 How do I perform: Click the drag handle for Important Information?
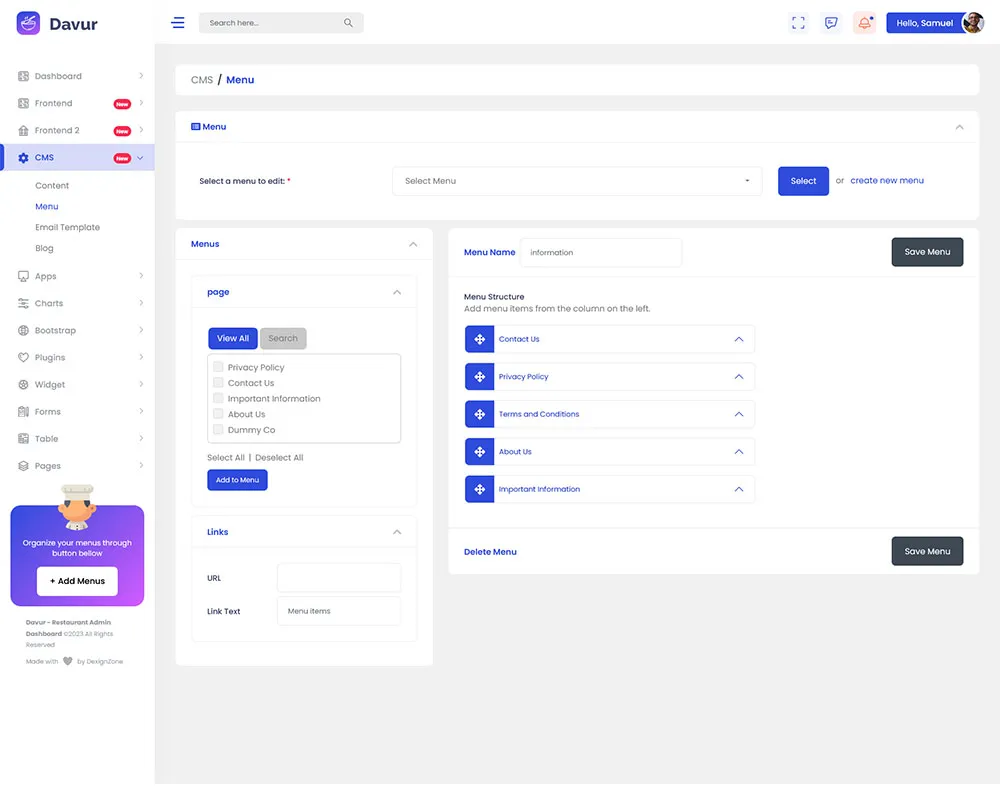[x=480, y=490]
